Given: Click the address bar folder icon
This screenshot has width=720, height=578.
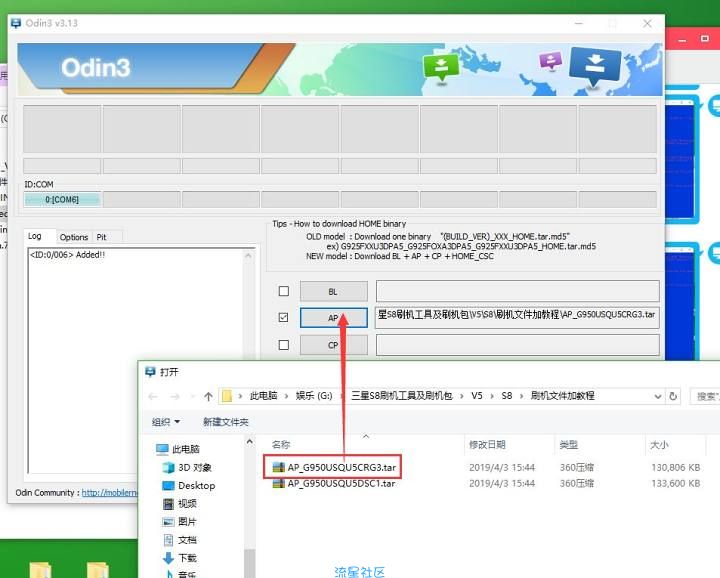Looking at the screenshot, I should 227,396.
